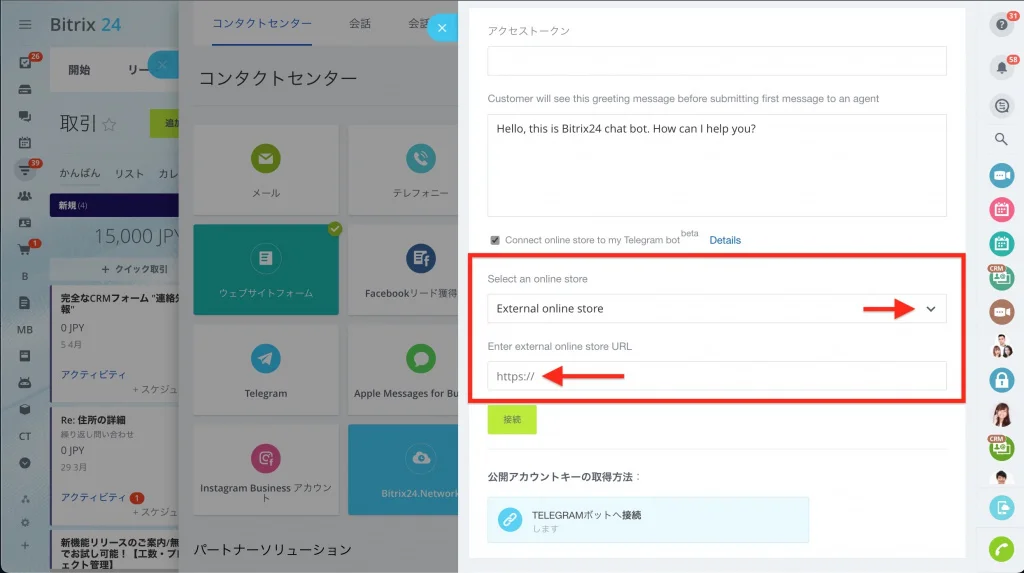Screen dimensions: 1024x573
Task: Click the greeting message text area
Action: click(716, 165)
